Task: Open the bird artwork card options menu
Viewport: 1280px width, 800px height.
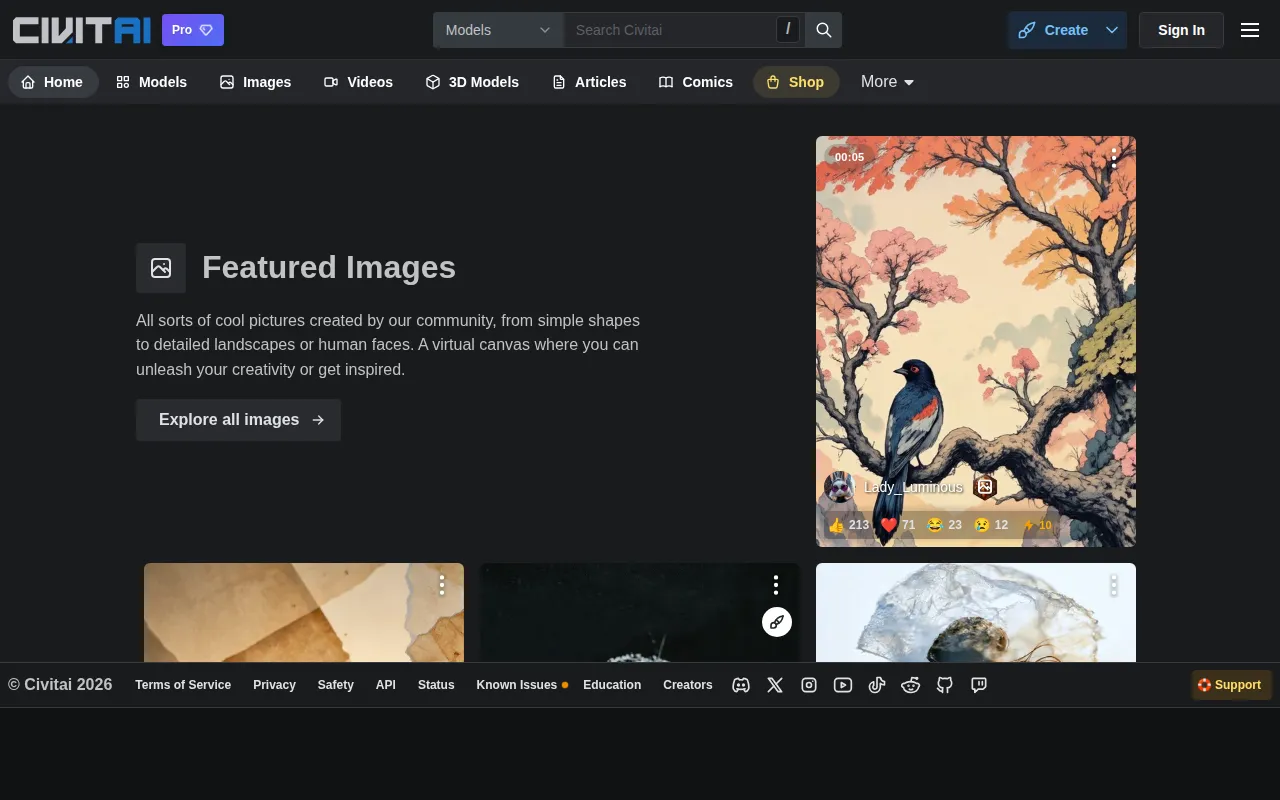Action: (1114, 158)
